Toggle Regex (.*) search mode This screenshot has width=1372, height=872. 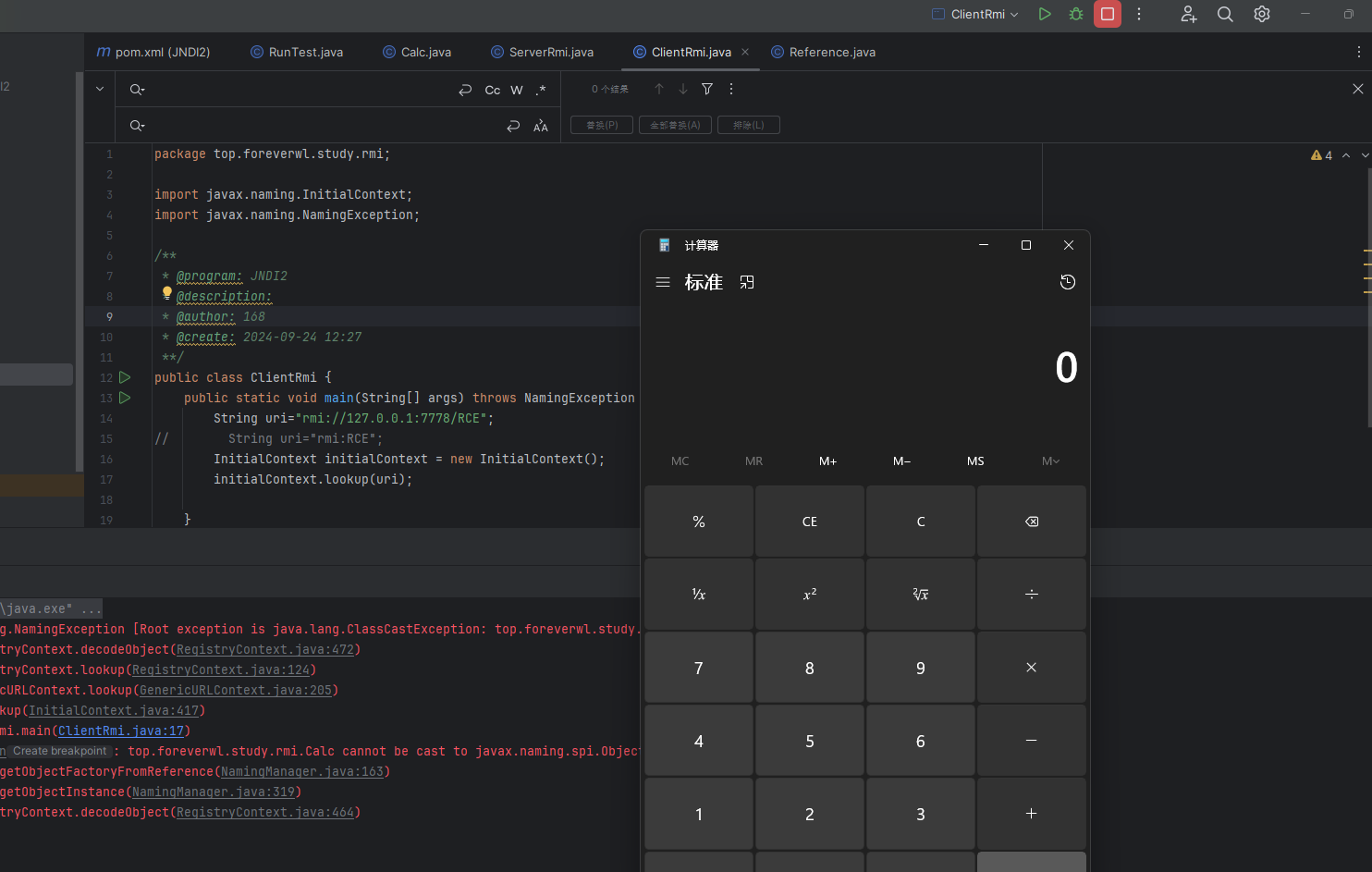point(541,90)
